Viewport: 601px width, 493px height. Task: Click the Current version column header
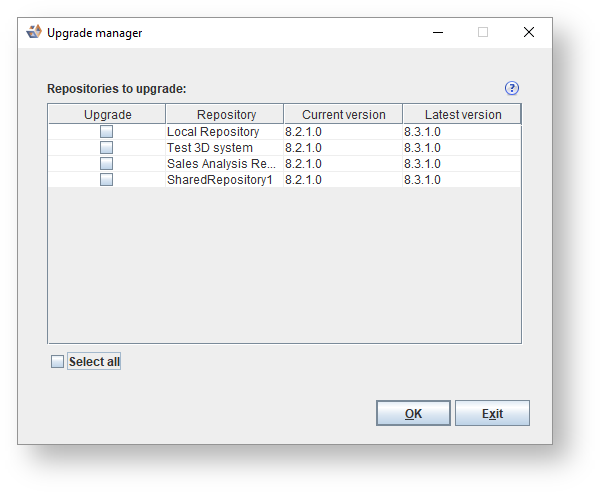pyautogui.click(x=343, y=115)
